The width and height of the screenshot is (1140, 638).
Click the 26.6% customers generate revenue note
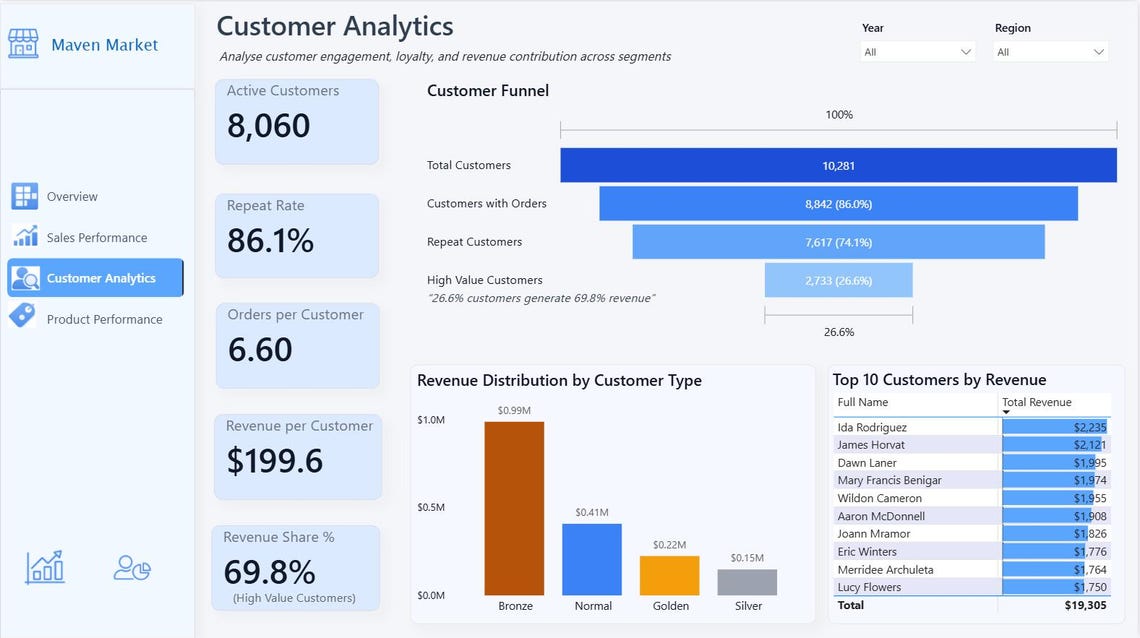click(x=541, y=298)
